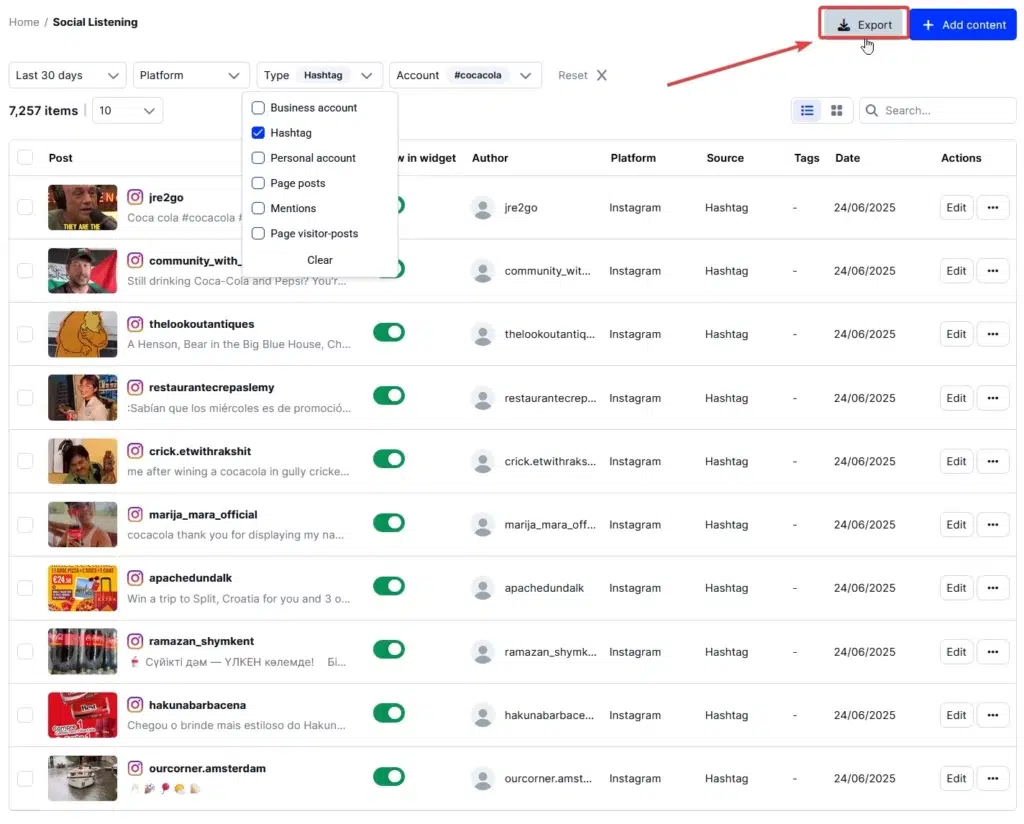1024x824 pixels.
Task: Go to Home breadcrumb
Action: point(24,22)
